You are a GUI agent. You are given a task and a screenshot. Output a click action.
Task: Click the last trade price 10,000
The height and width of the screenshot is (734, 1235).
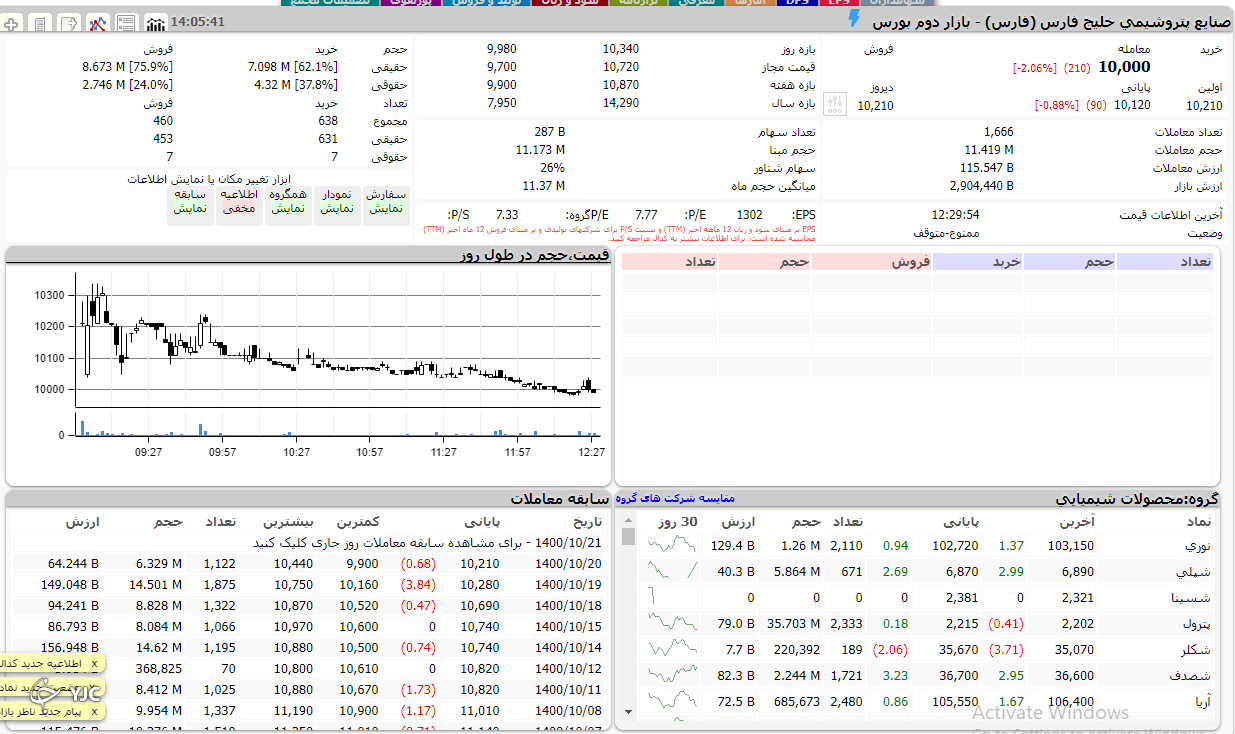coord(1124,67)
